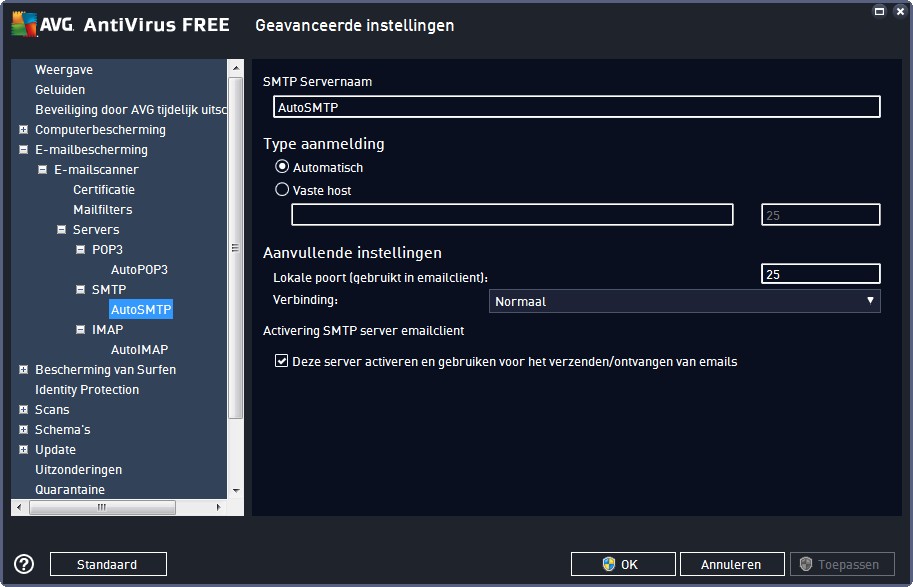This screenshot has width=913, height=587.
Task: Select Mailfilters tree item
Action: [x=102, y=209]
